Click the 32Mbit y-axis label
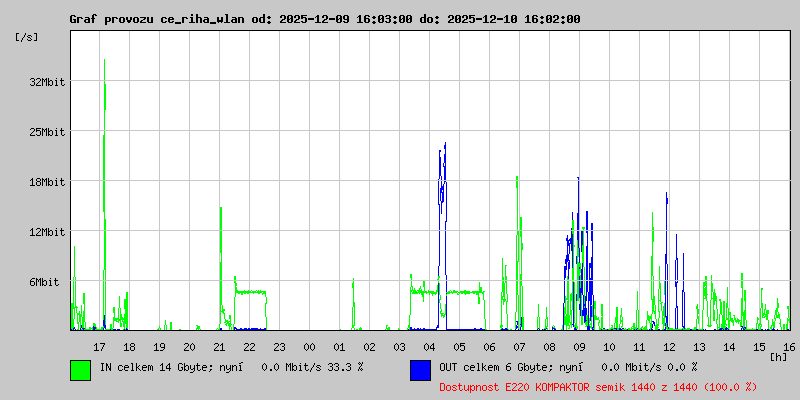 click(x=47, y=82)
